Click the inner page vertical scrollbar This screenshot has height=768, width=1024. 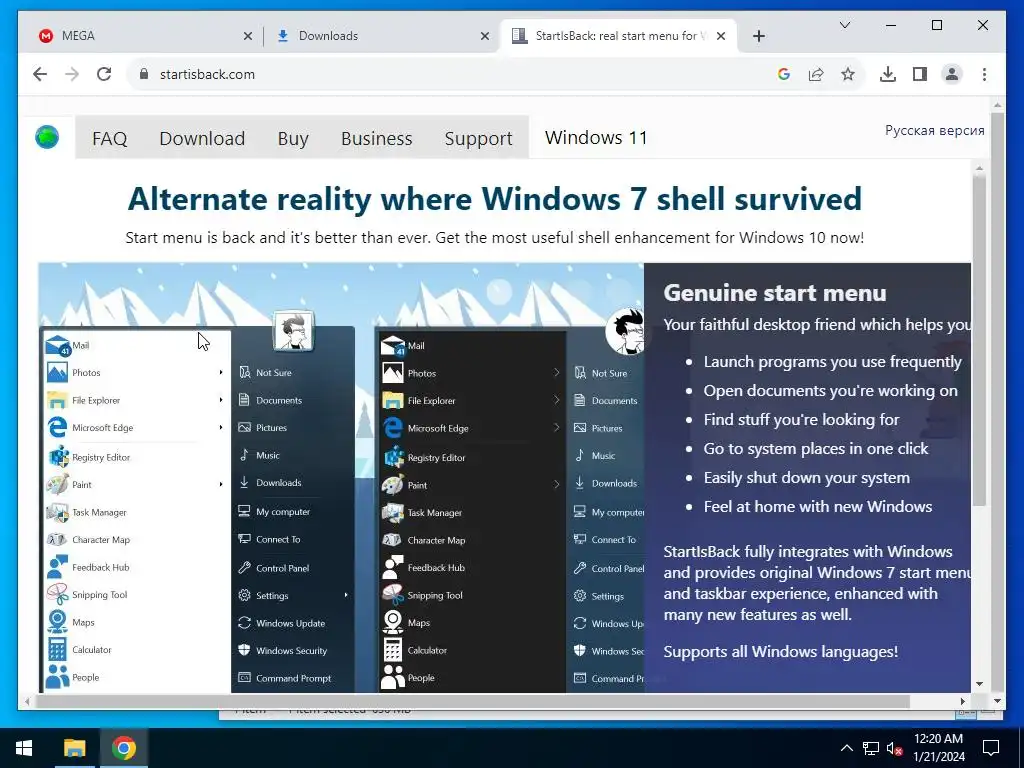[979, 340]
